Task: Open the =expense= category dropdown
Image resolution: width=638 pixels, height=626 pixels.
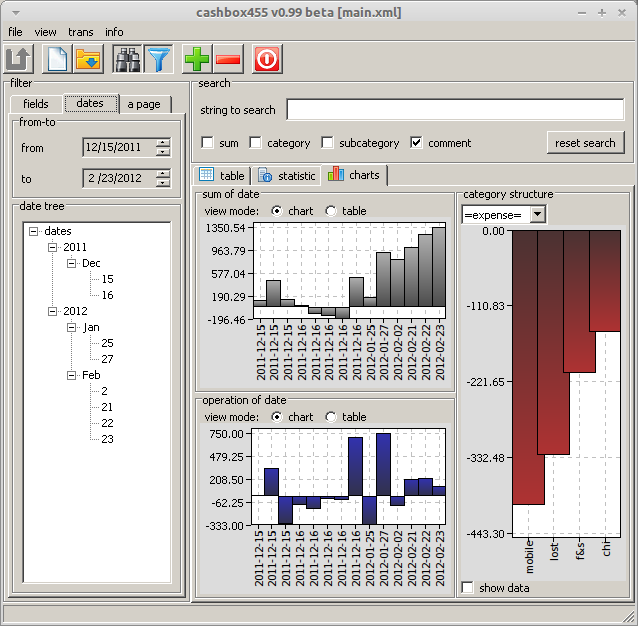Action: [537, 214]
